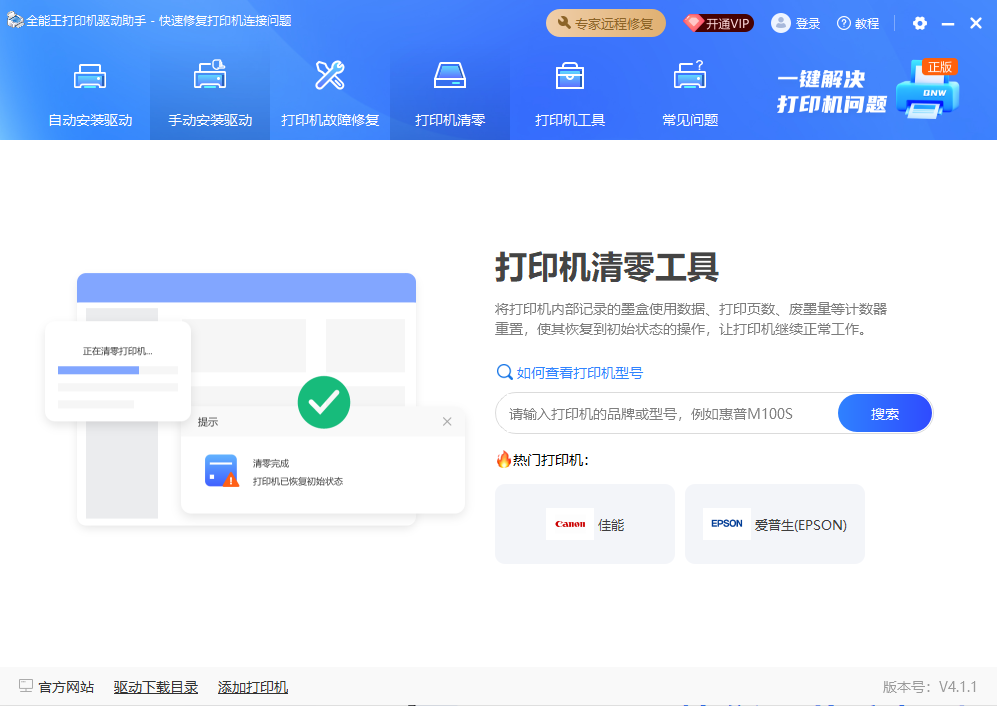Image resolution: width=997 pixels, height=706 pixels.
Task: Select the 爱普生(EPSON) printer brand
Action: pos(775,524)
